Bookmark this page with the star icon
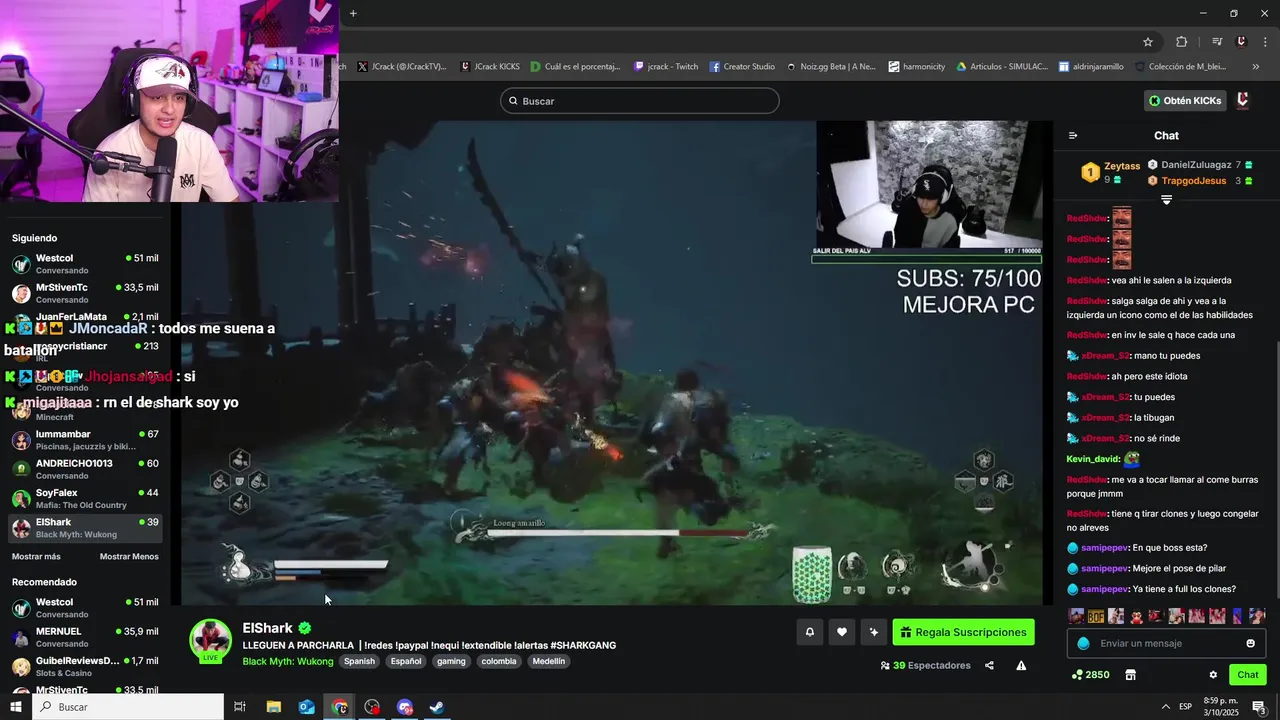 pyautogui.click(x=1148, y=42)
